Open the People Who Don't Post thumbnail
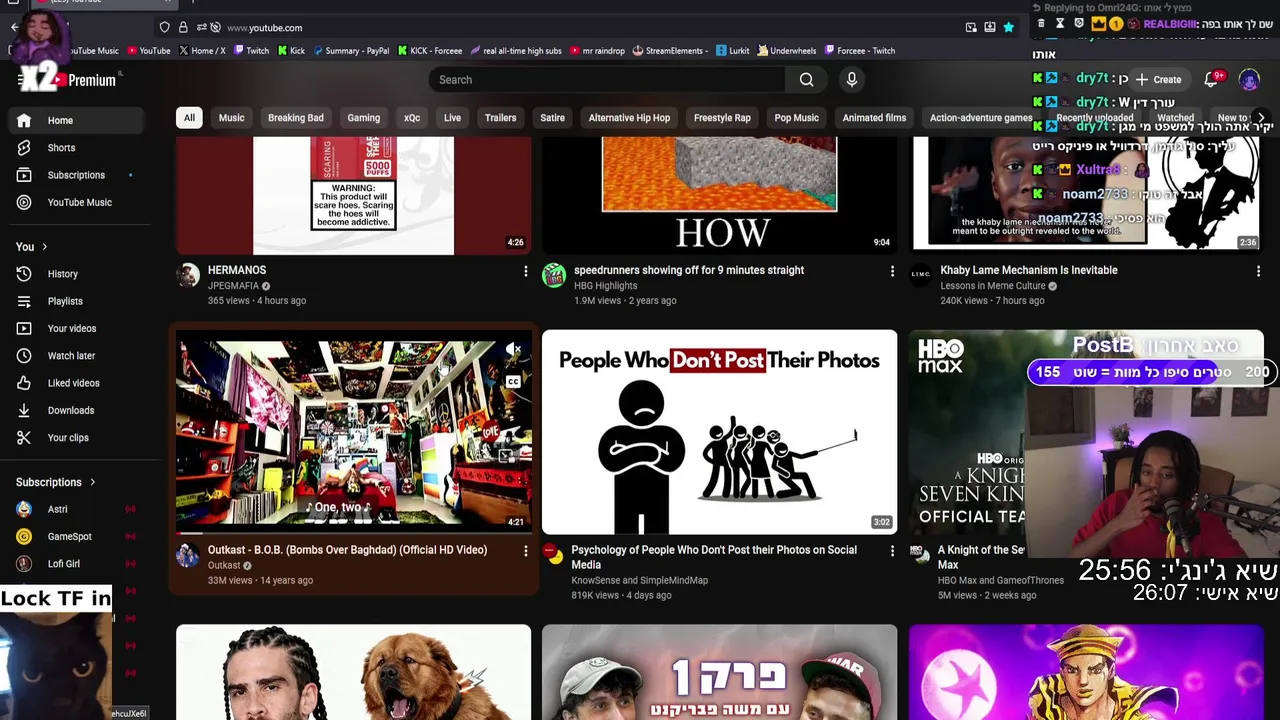This screenshot has height=720, width=1280. (x=720, y=432)
